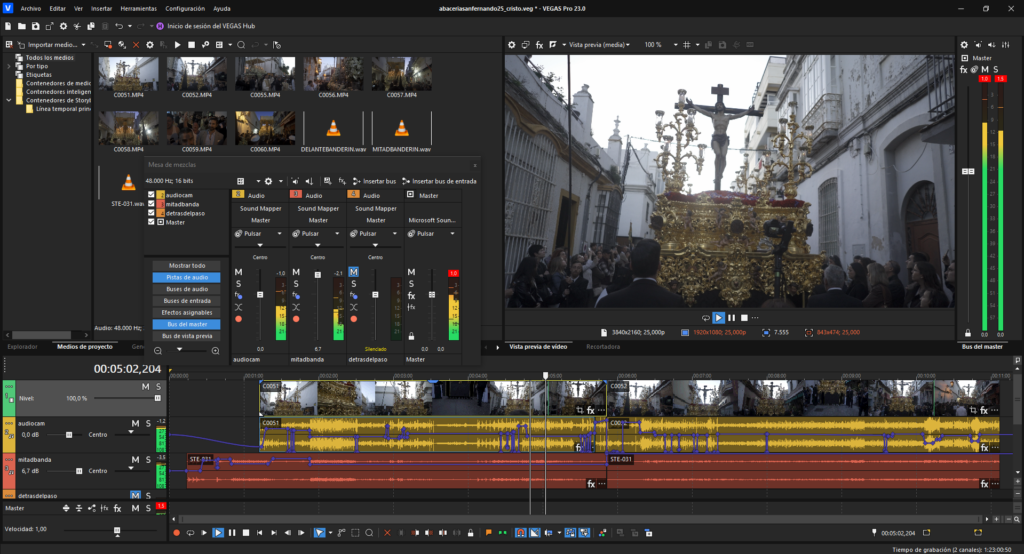Open Master channel fx in mixing console
This screenshot has width=1024, height=554.
coord(411,295)
